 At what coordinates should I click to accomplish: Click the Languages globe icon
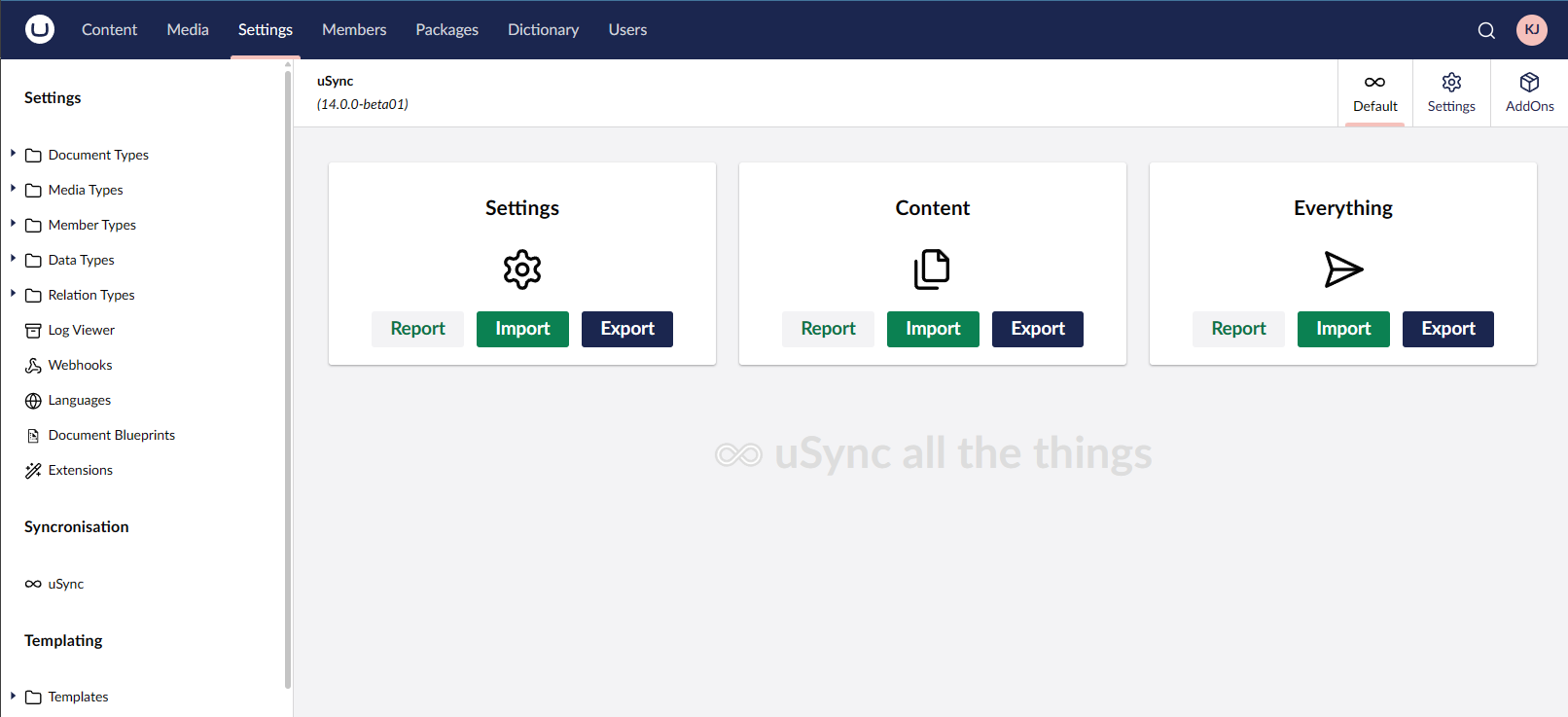33,401
